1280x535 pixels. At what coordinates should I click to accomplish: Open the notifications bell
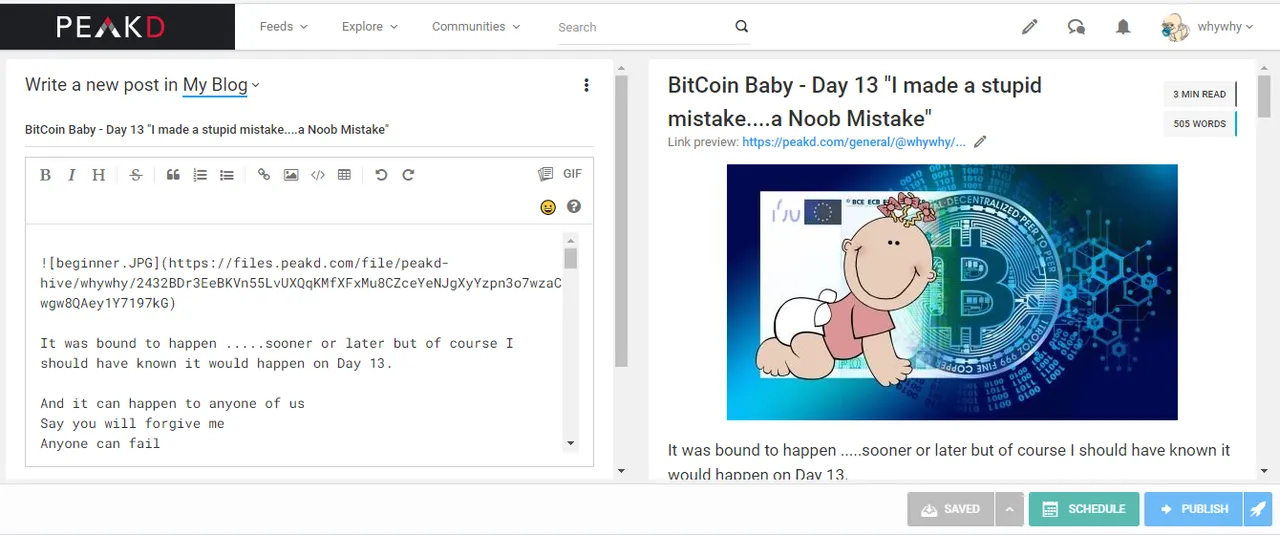tap(1123, 28)
